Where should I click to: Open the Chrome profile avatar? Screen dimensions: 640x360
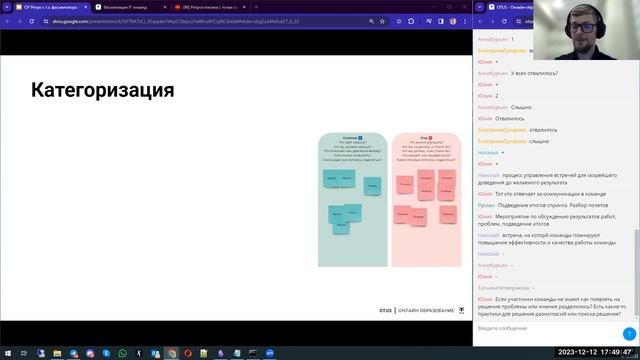tap(453, 21)
